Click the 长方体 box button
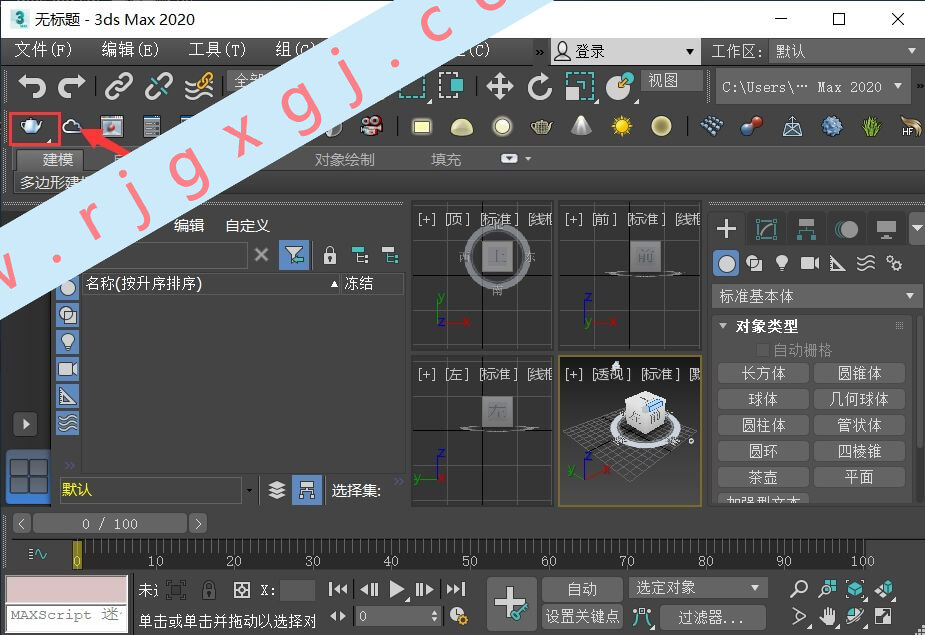The width and height of the screenshot is (925, 635). 763,373
